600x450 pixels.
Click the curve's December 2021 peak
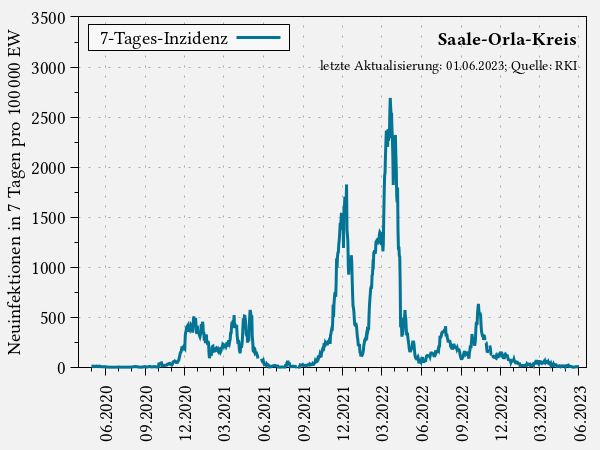click(346, 186)
